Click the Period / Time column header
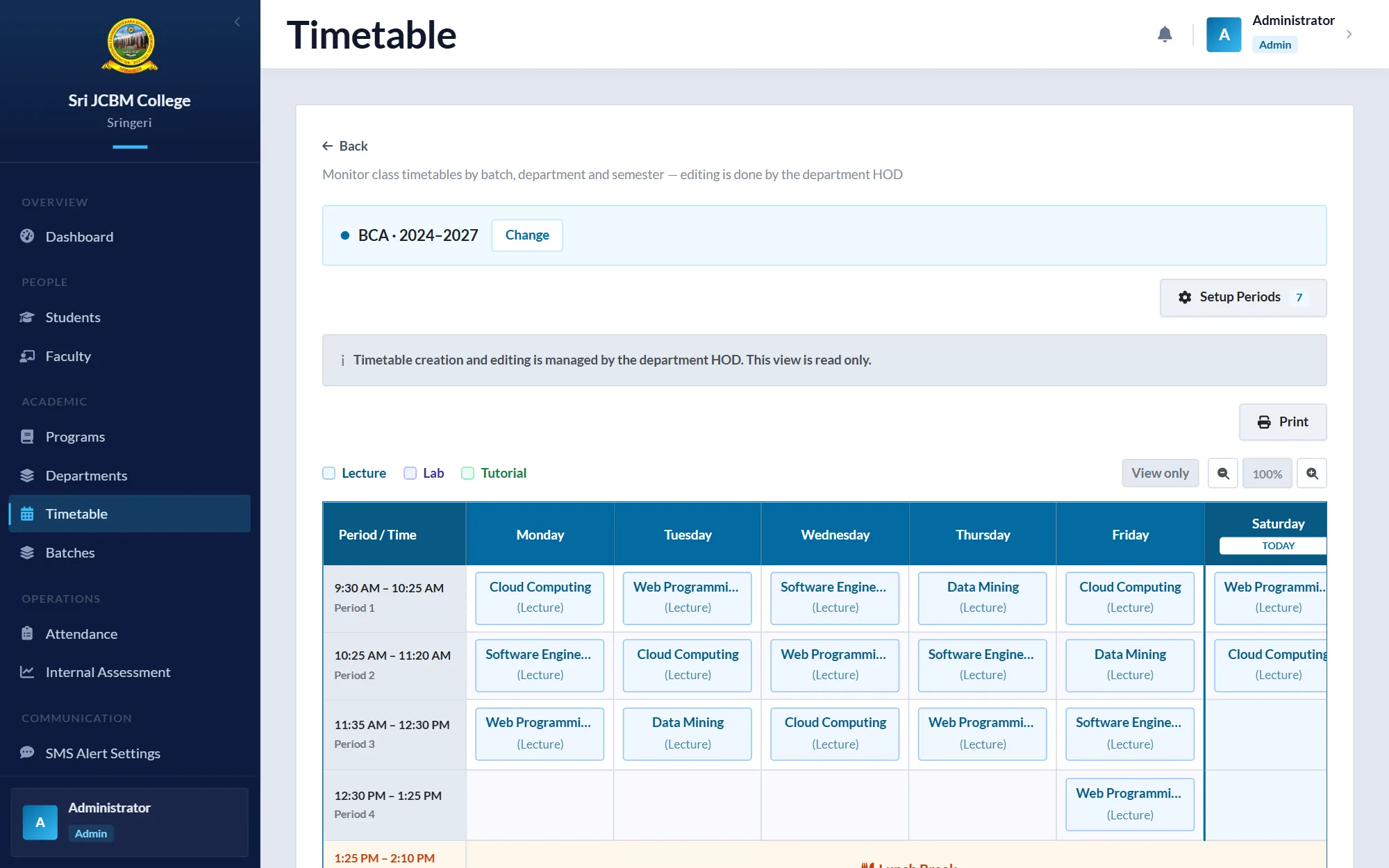Image resolution: width=1389 pixels, height=868 pixels. (394, 534)
